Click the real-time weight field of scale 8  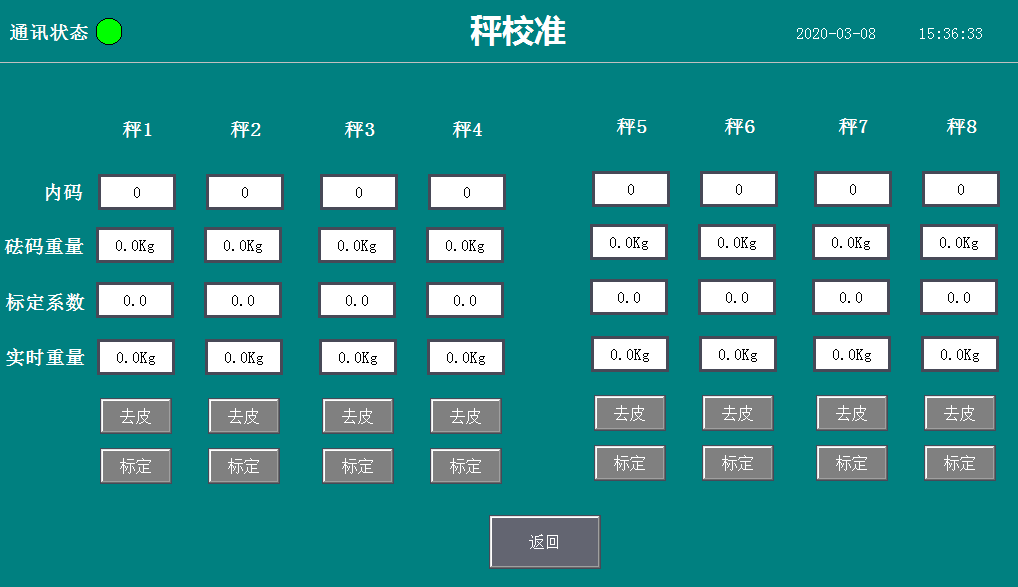960,354
